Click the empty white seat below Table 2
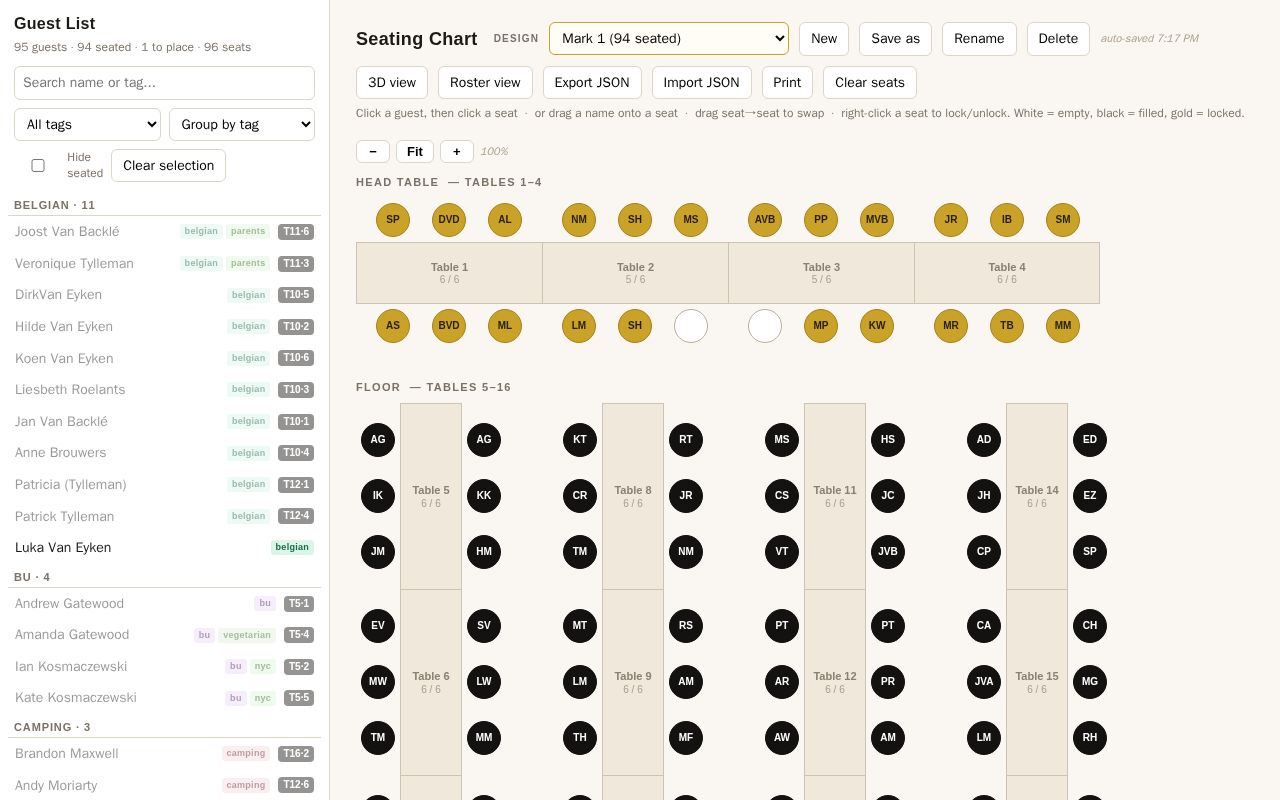Screen dimensions: 1280x800 691,326
